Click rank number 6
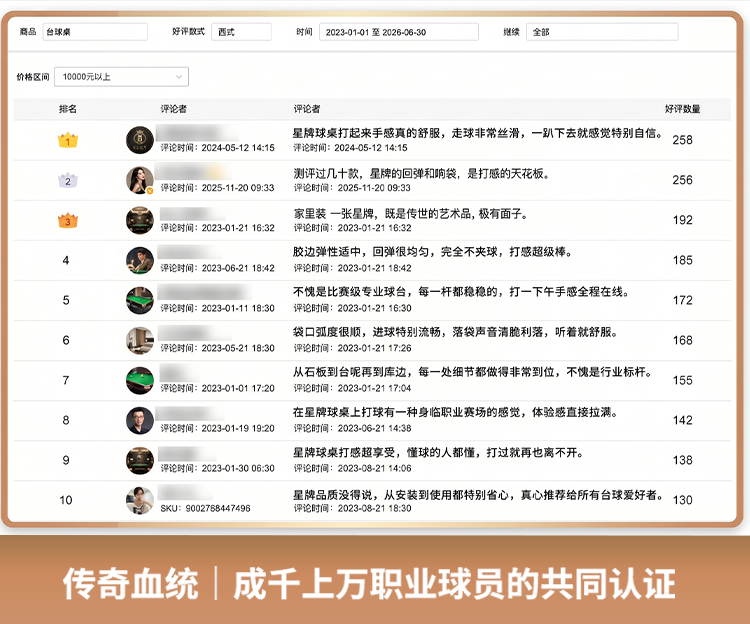This screenshot has width=750, height=624. coord(66,340)
